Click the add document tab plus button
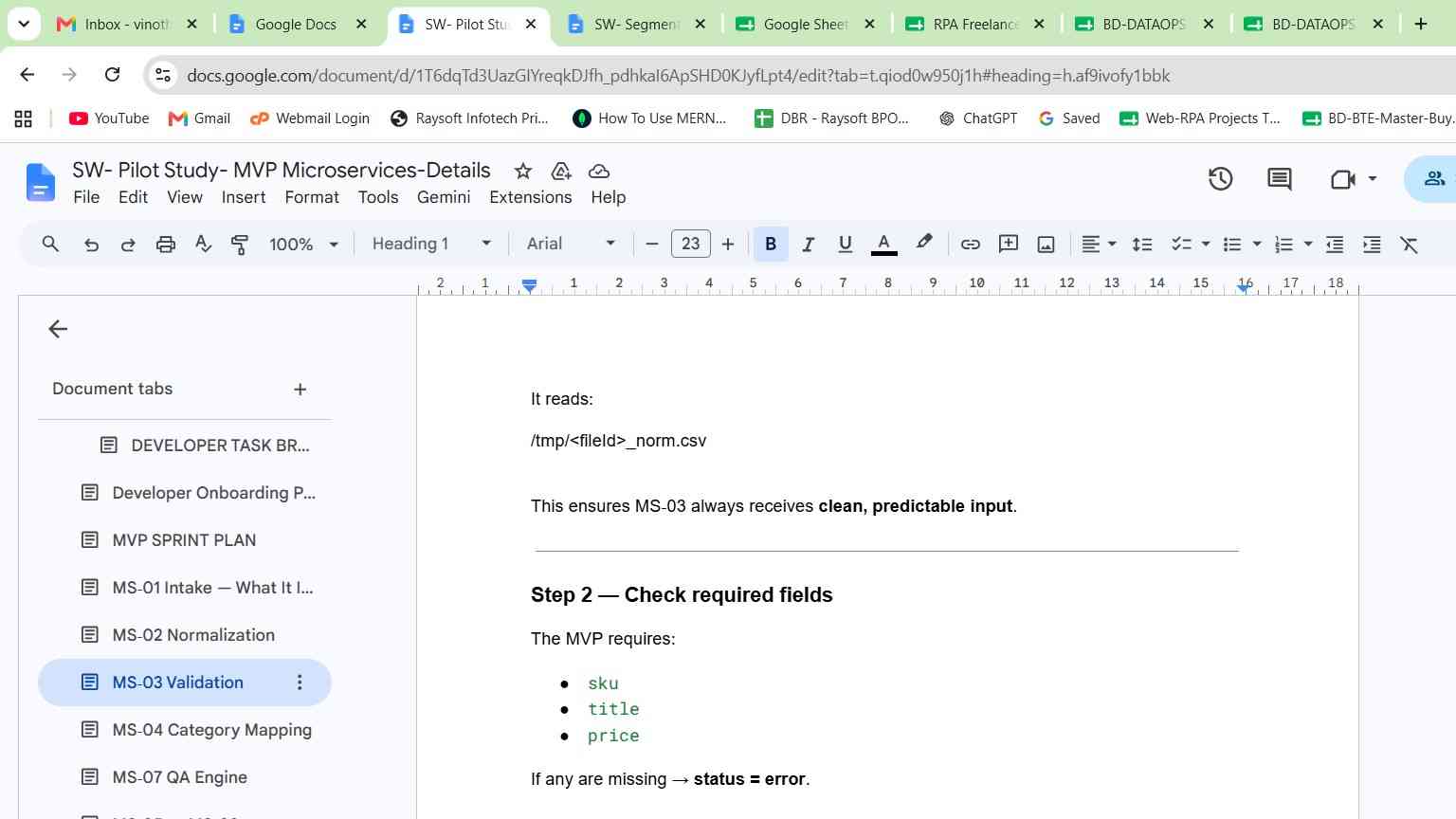The height and width of the screenshot is (819, 1456). tap(300, 390)
